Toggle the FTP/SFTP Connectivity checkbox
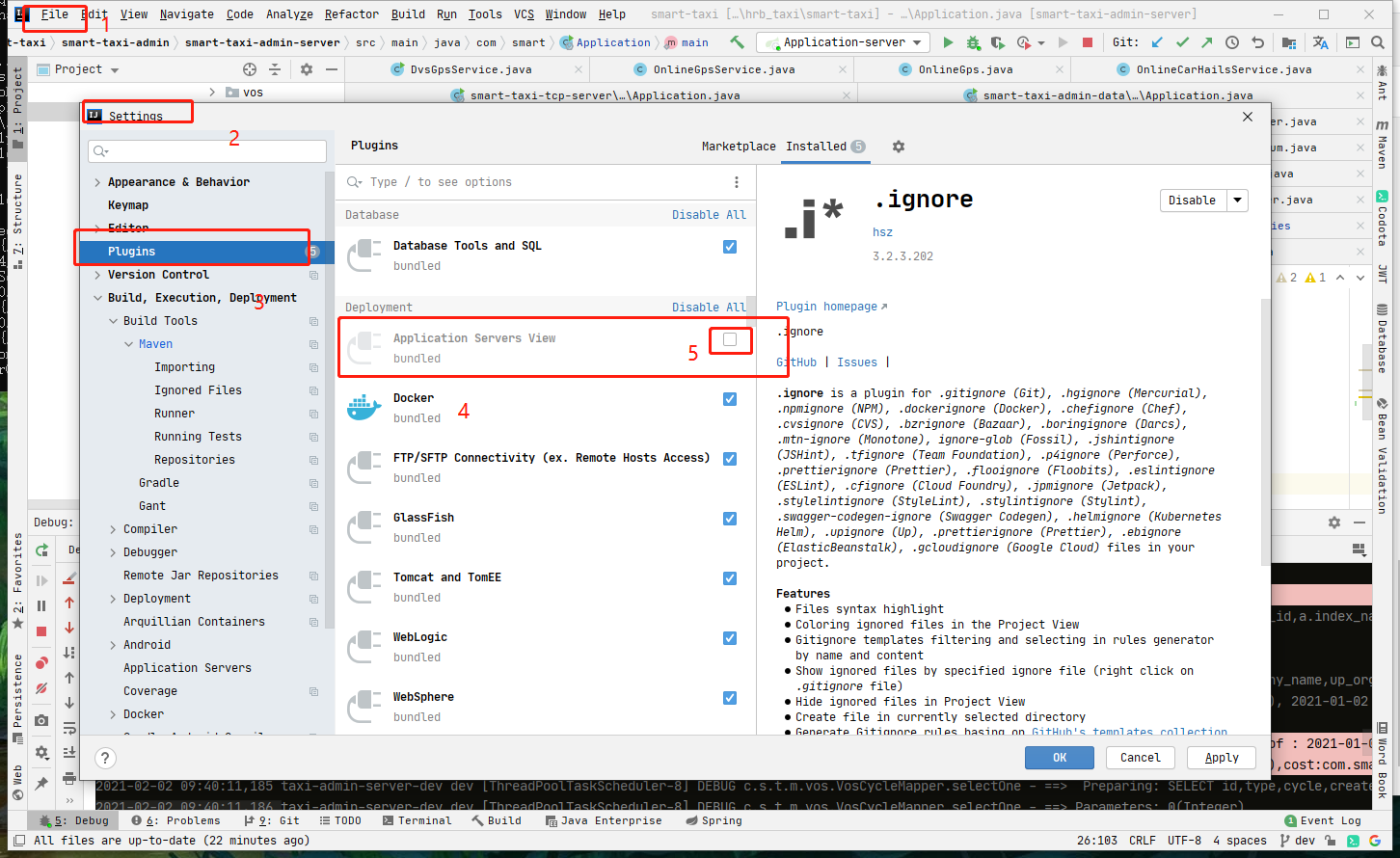Image resolution: width=1400 pixels, height=858 pixels. (x=730, y=459)
